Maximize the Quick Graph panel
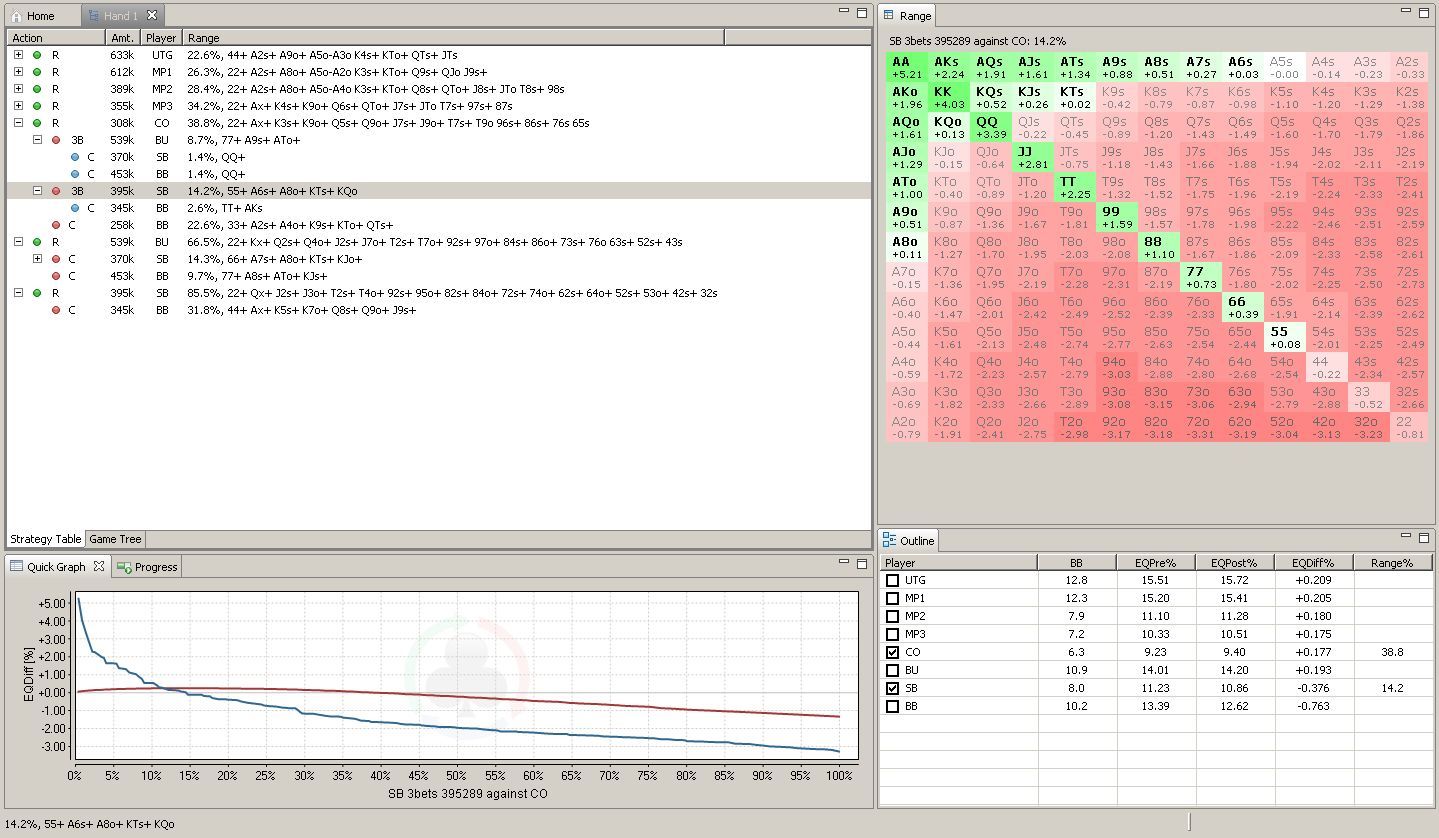The image size is (1439, 838). point(862,563)
